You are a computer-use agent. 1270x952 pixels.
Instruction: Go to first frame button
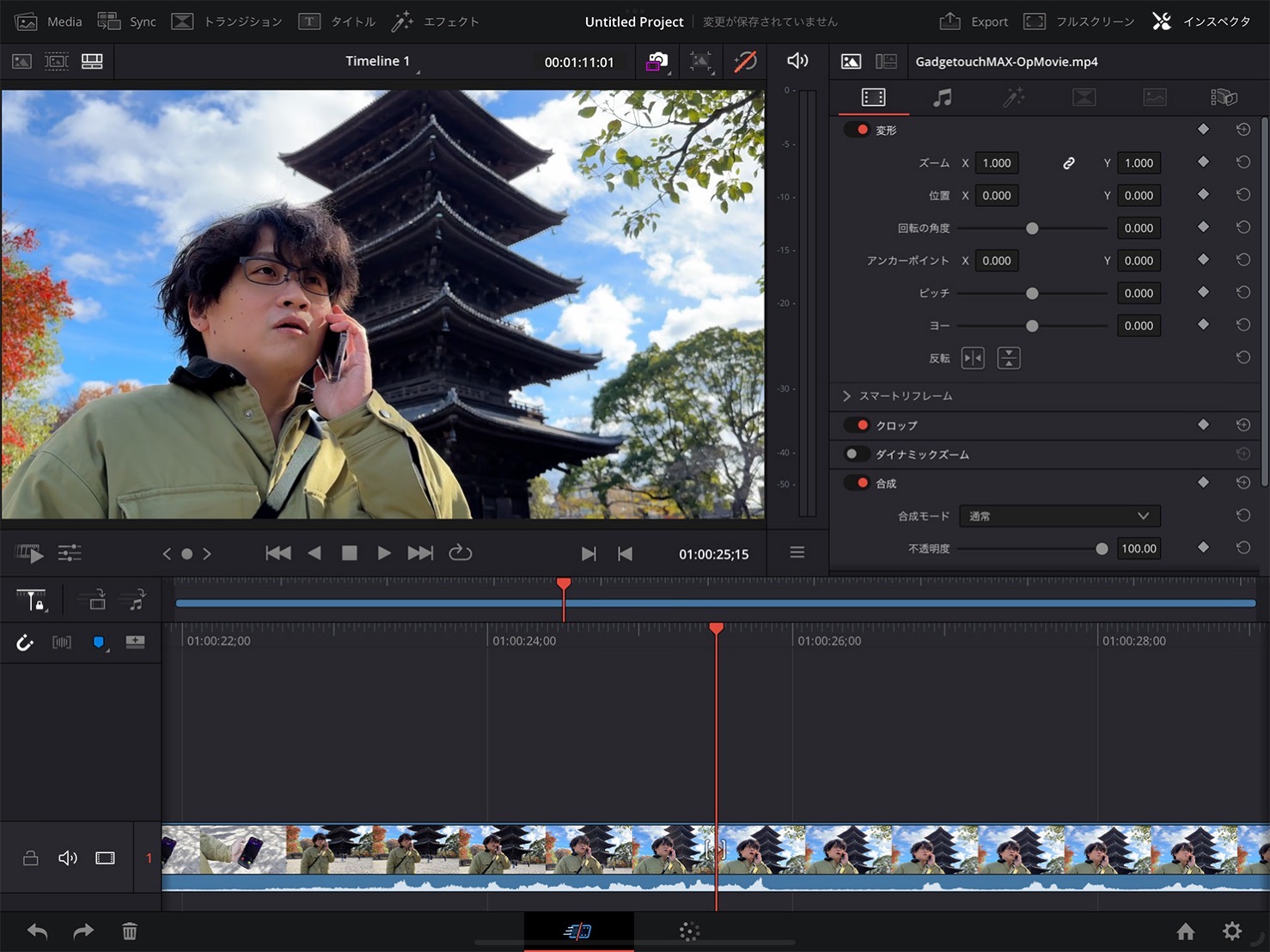click(278, 553)
